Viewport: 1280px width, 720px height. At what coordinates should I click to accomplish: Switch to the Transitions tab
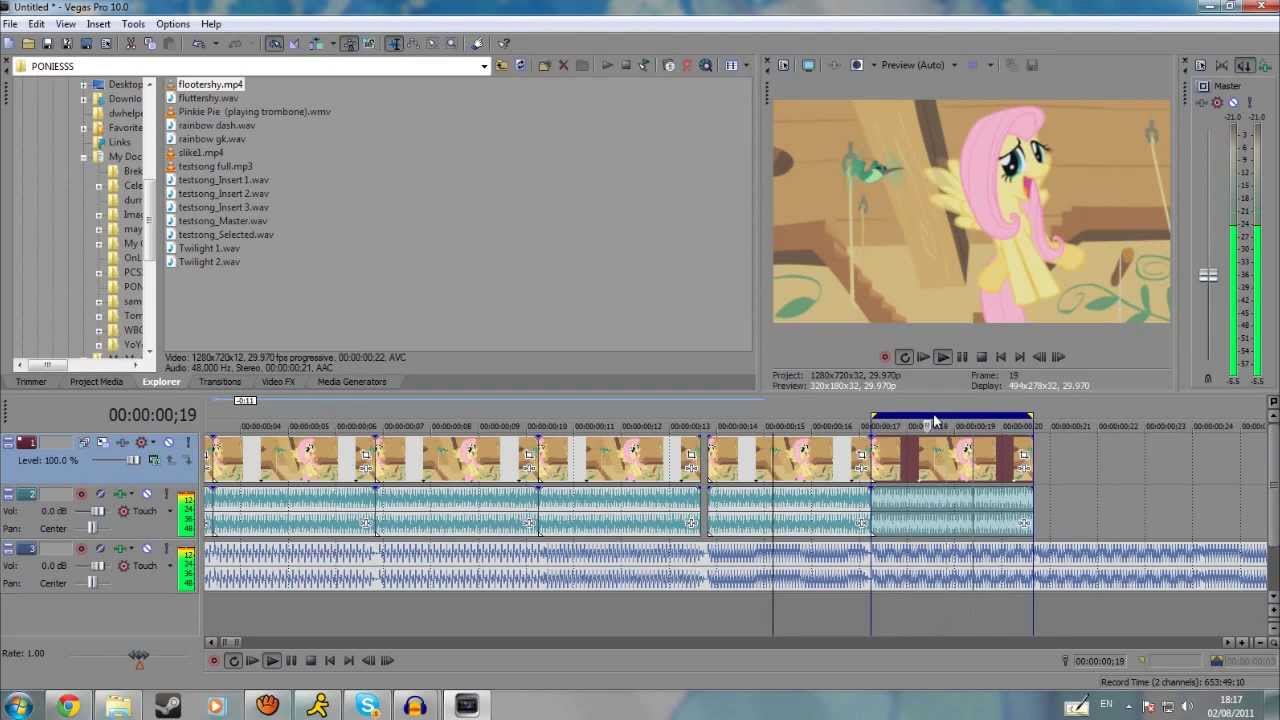pyautogui.click(x=220, y=382)
